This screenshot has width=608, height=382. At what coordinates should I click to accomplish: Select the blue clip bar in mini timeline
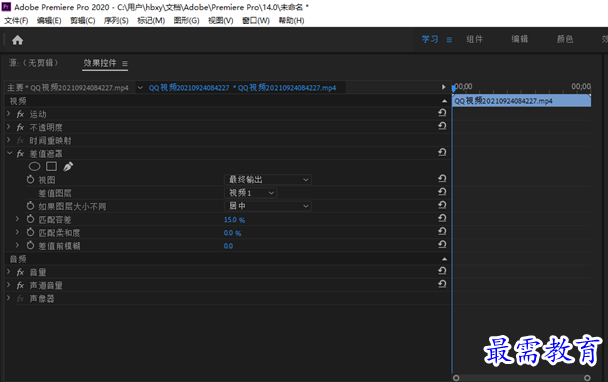[522, 101]
